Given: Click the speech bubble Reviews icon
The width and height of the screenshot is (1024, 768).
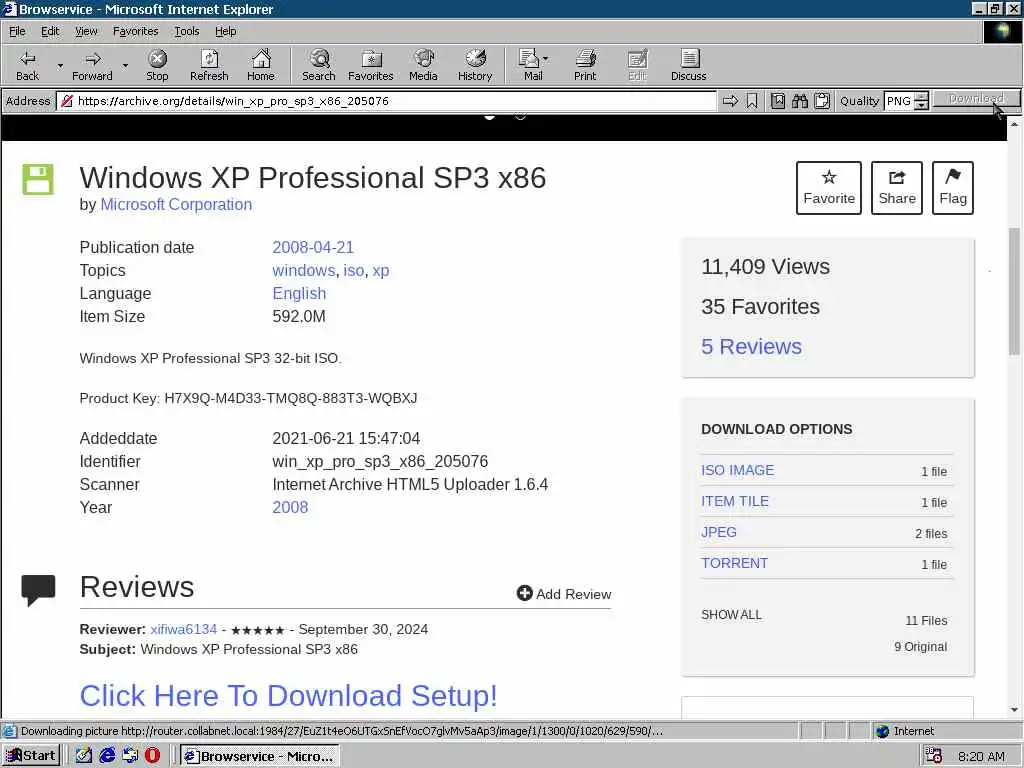Looking at the screenshot, I should pyautogui.click(x=38, y=590).
